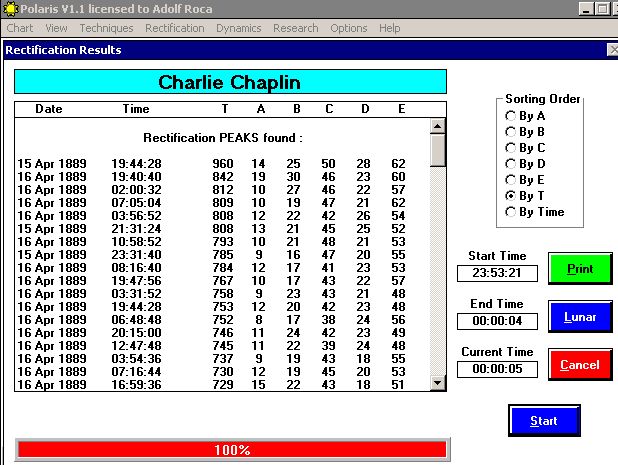Click the Date column header

[x=49, y=109]
